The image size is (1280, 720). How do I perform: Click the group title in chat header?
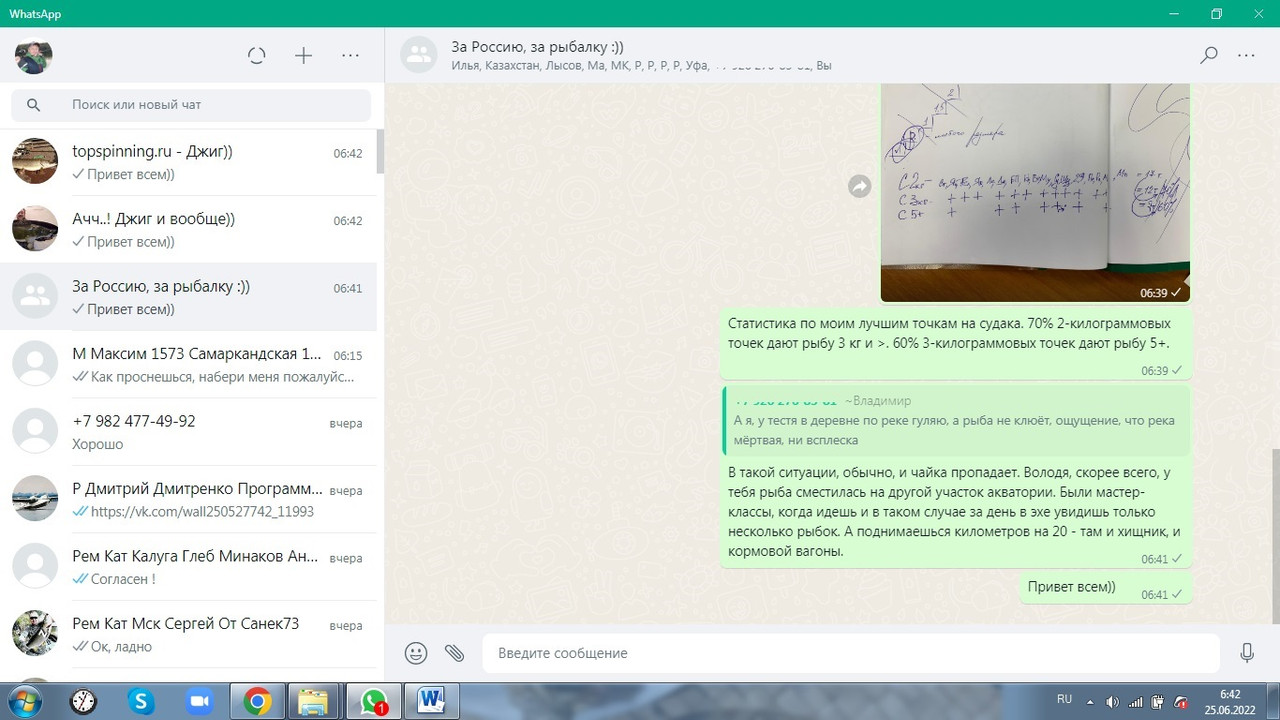click(538, 47)
